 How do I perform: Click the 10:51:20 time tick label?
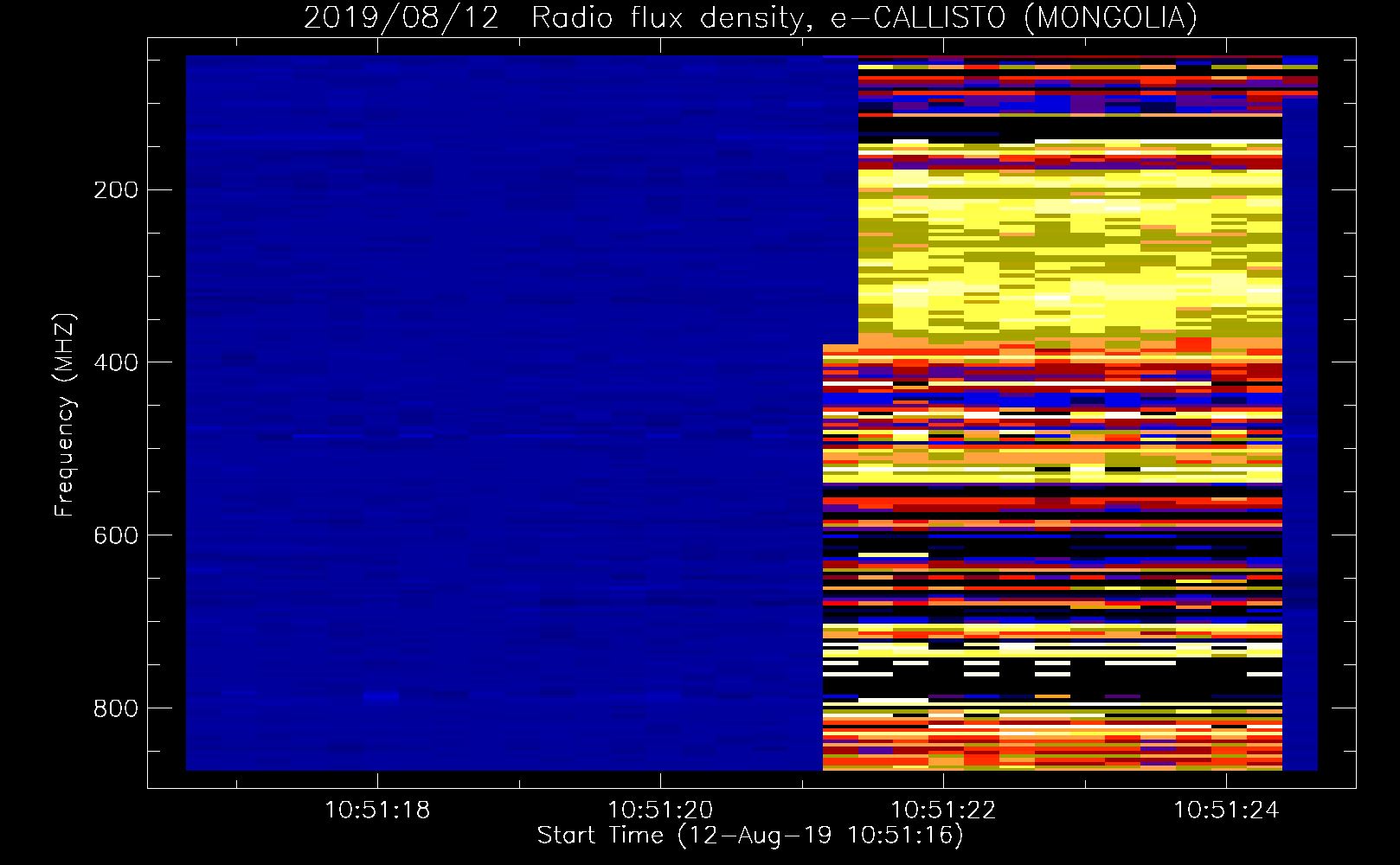point(660,811)
